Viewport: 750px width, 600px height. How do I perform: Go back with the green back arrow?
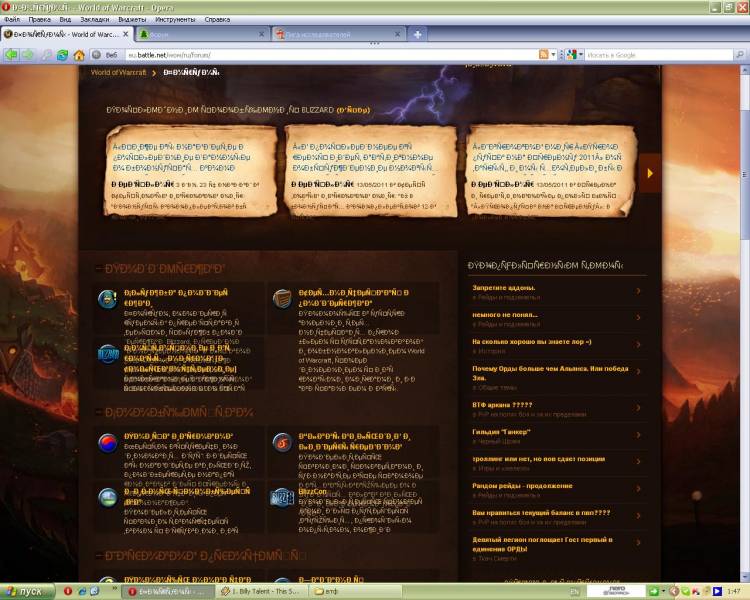pyautogui.click(x=11, y=55)
